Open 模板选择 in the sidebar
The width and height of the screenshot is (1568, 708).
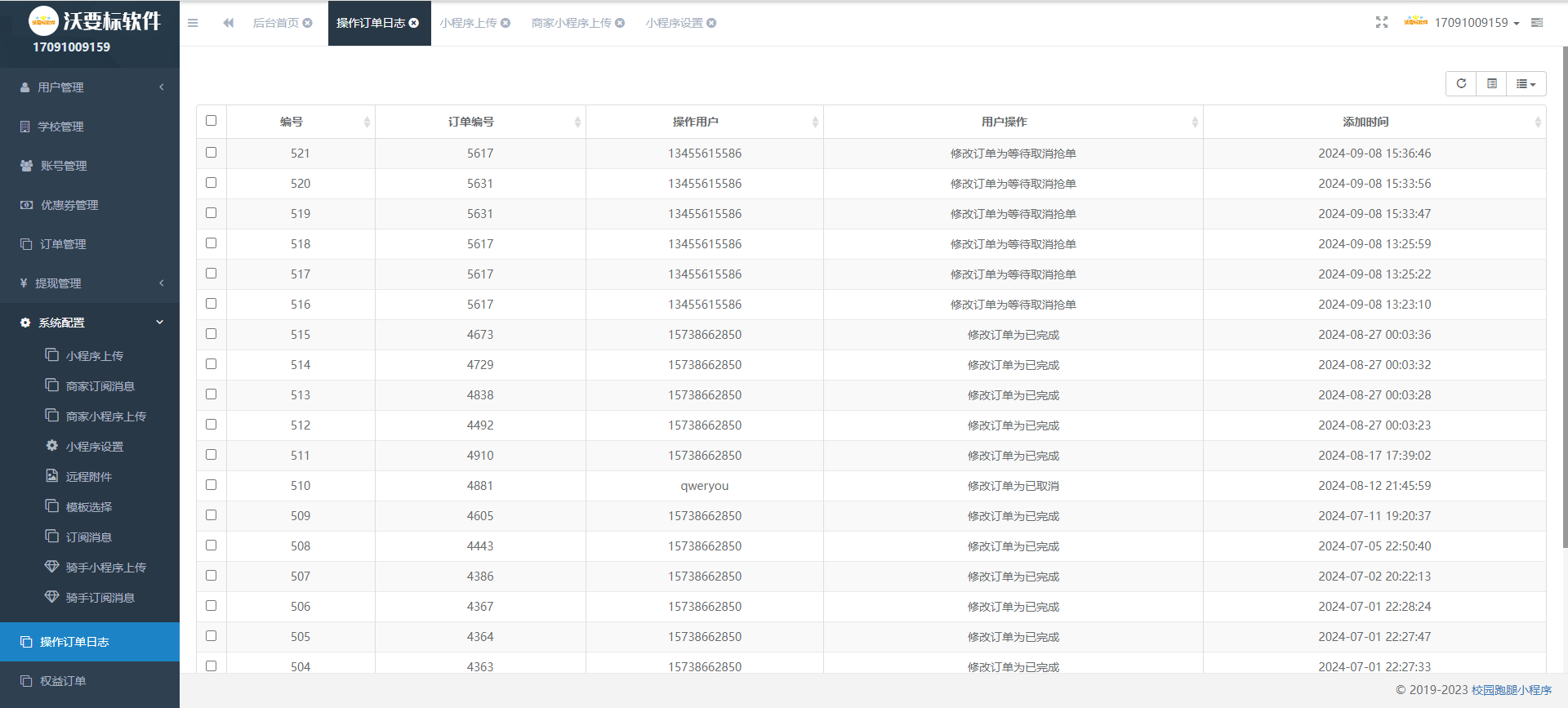90,507
